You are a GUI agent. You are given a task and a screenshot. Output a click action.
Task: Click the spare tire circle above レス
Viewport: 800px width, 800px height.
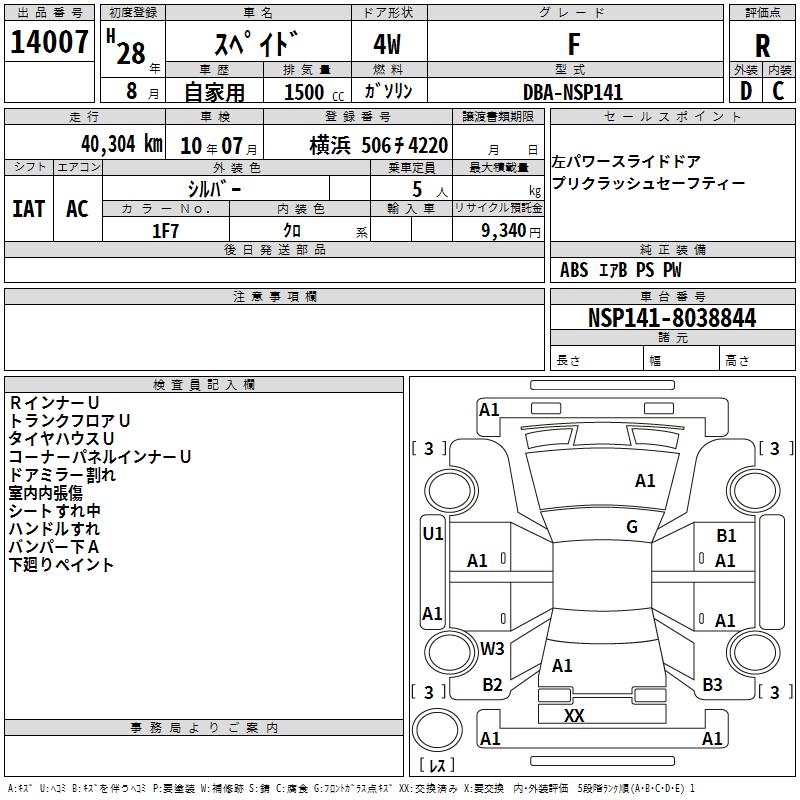pyautogui.click(x=437, y=730)
